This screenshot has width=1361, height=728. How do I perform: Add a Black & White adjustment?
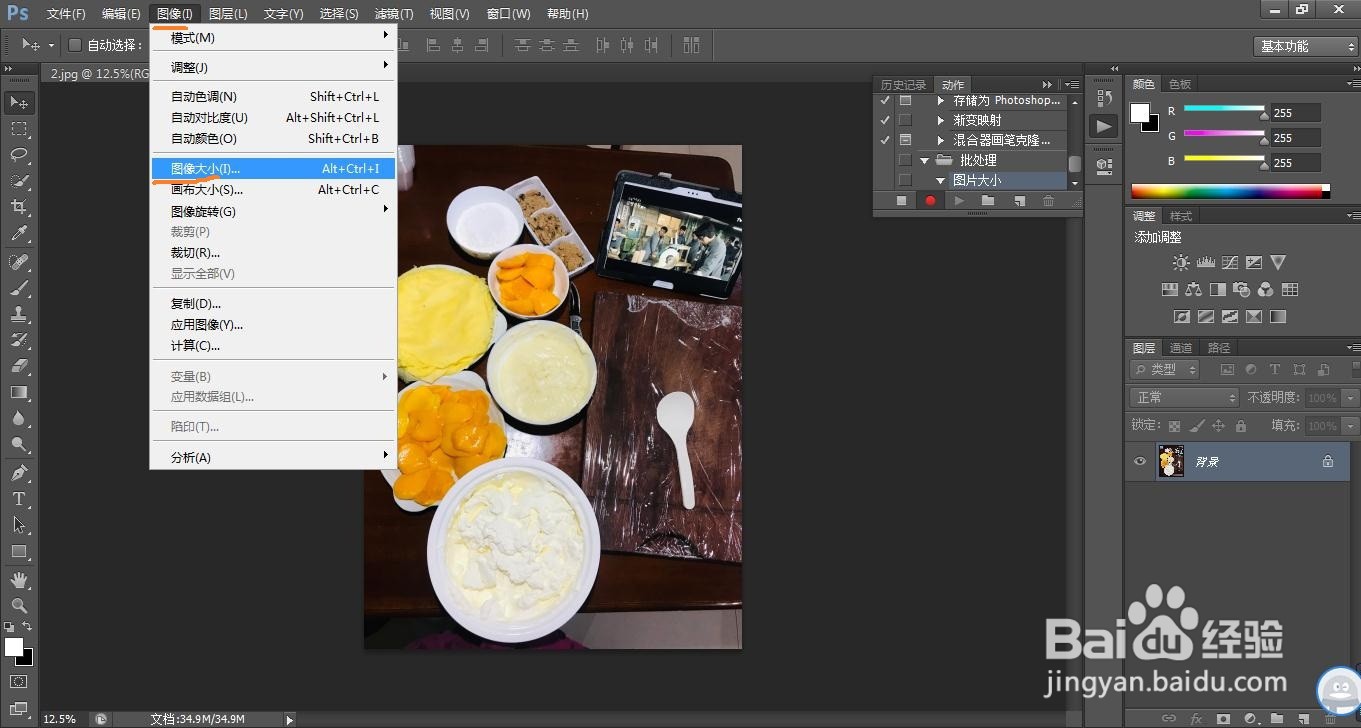coord(1217,290)
